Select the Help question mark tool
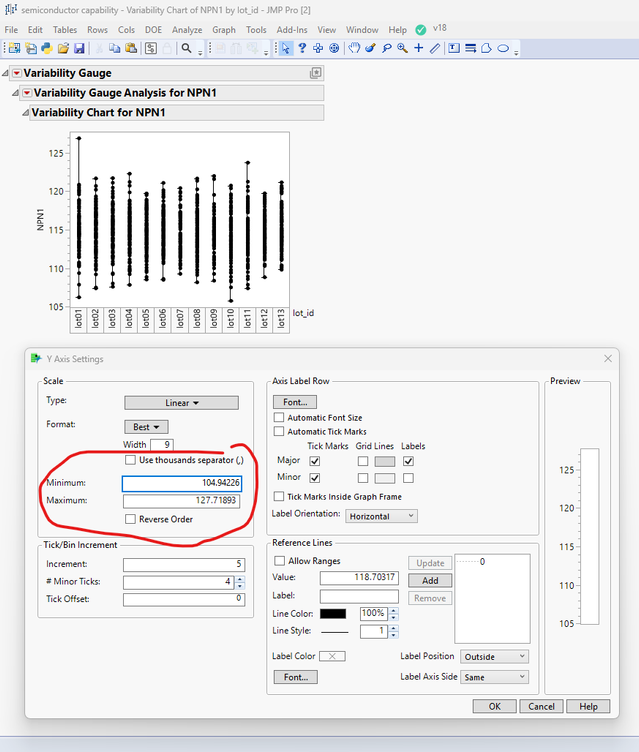The image size is (639, 752). (x=302, y=48)
